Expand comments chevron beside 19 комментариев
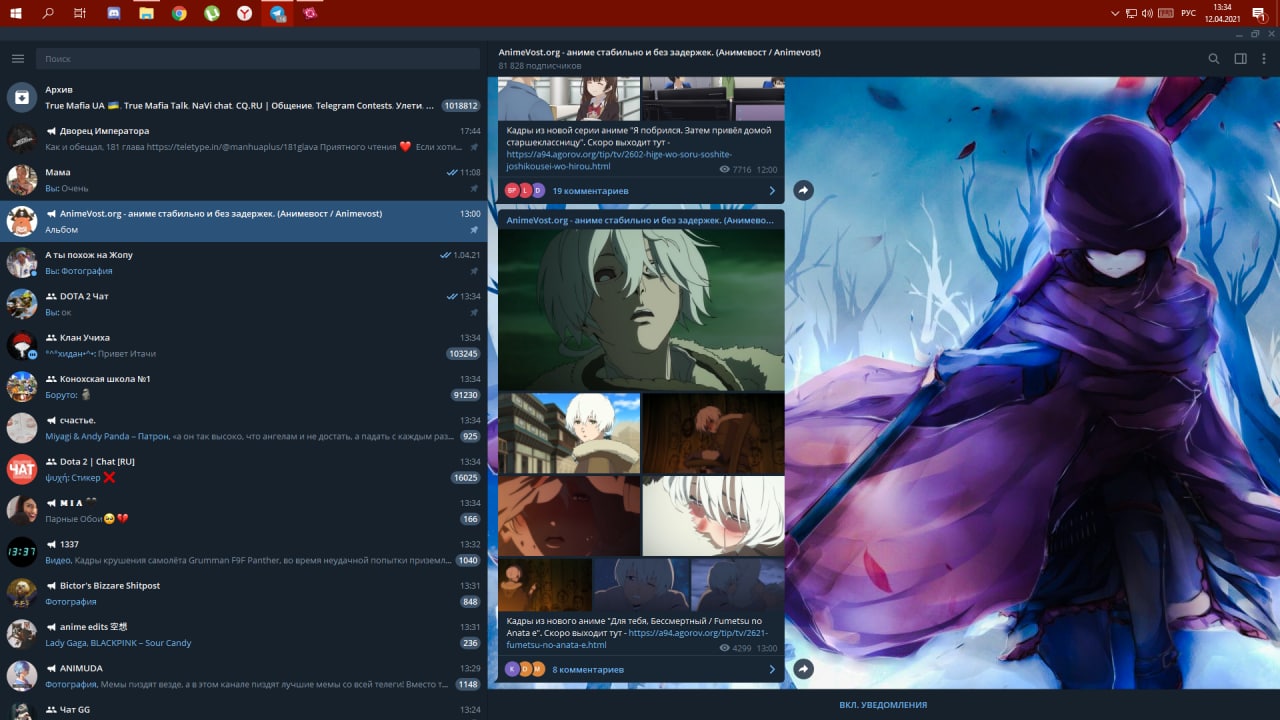 click(x=772, y=191)
